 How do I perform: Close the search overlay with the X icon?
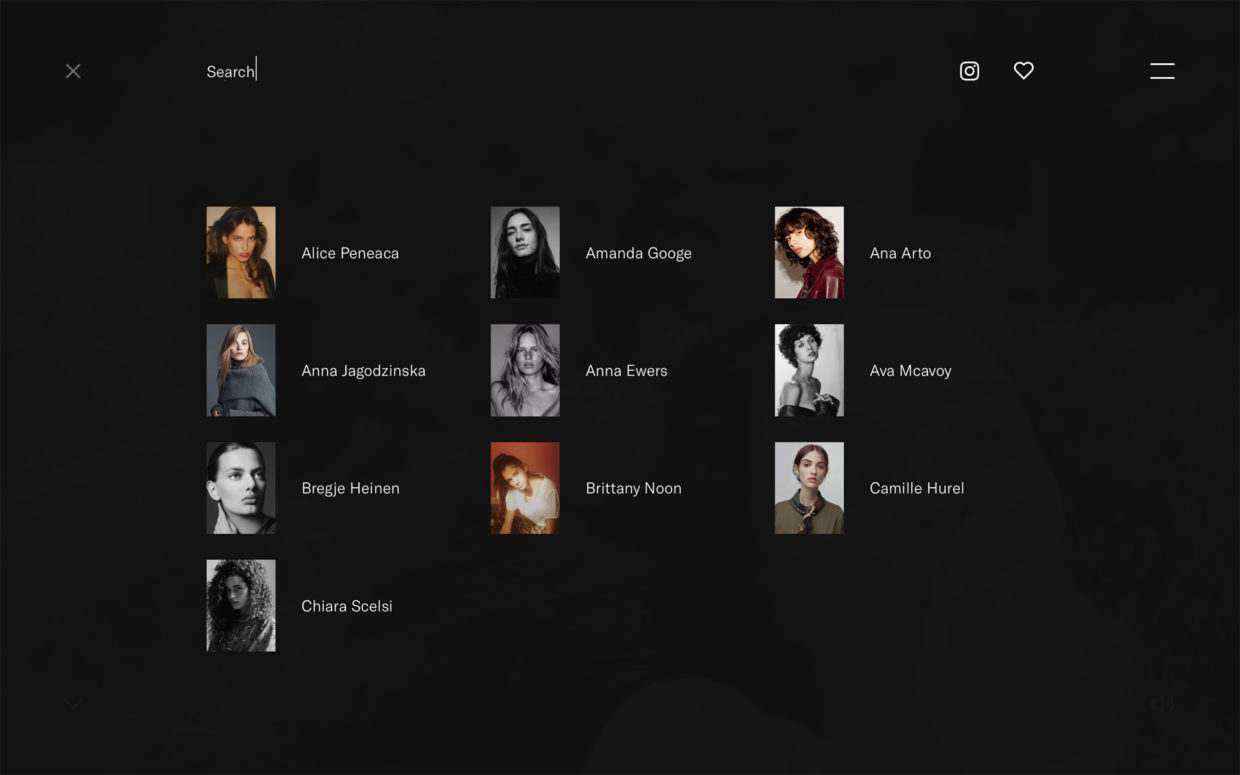click(73, 71)
